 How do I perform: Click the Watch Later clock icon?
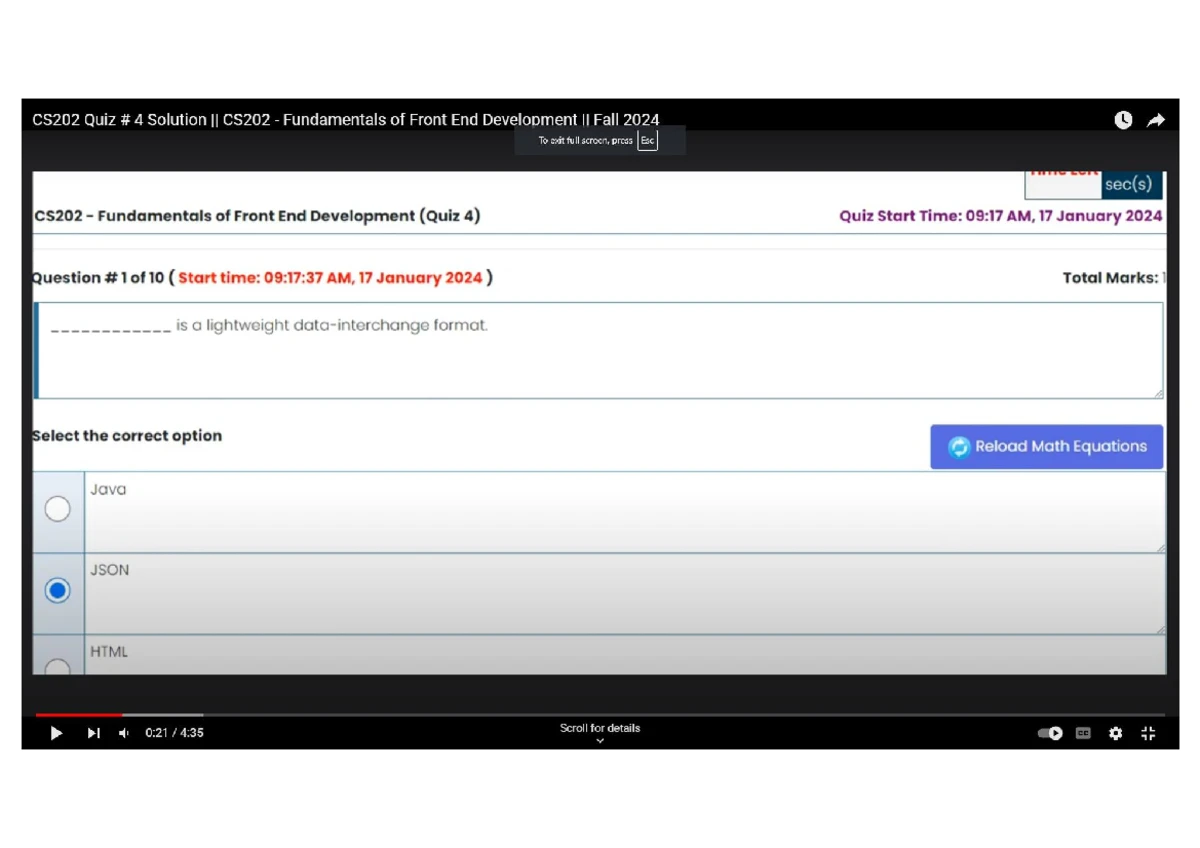[x=1123, y=119]
